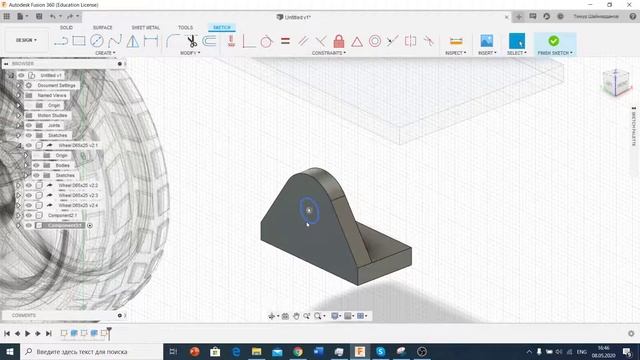Apply the Perpendicular constraint
This screenshot has width=640, height=360.
[x=321, y=41]
